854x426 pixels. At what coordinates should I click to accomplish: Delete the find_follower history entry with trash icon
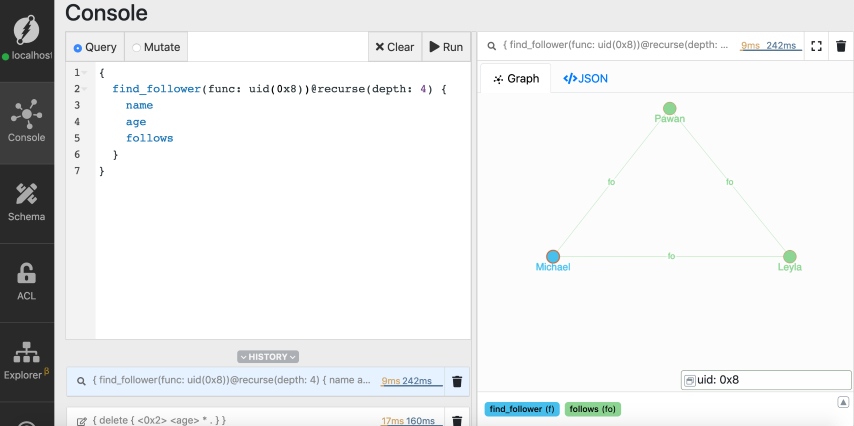click(457, 381)
